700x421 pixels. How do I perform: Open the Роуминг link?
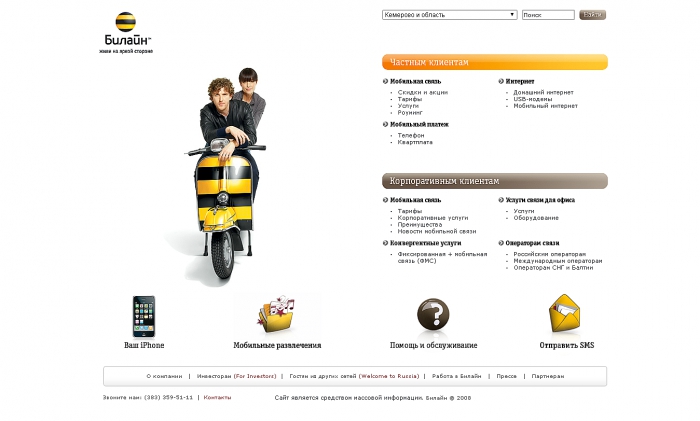click(x=410, y=113)
